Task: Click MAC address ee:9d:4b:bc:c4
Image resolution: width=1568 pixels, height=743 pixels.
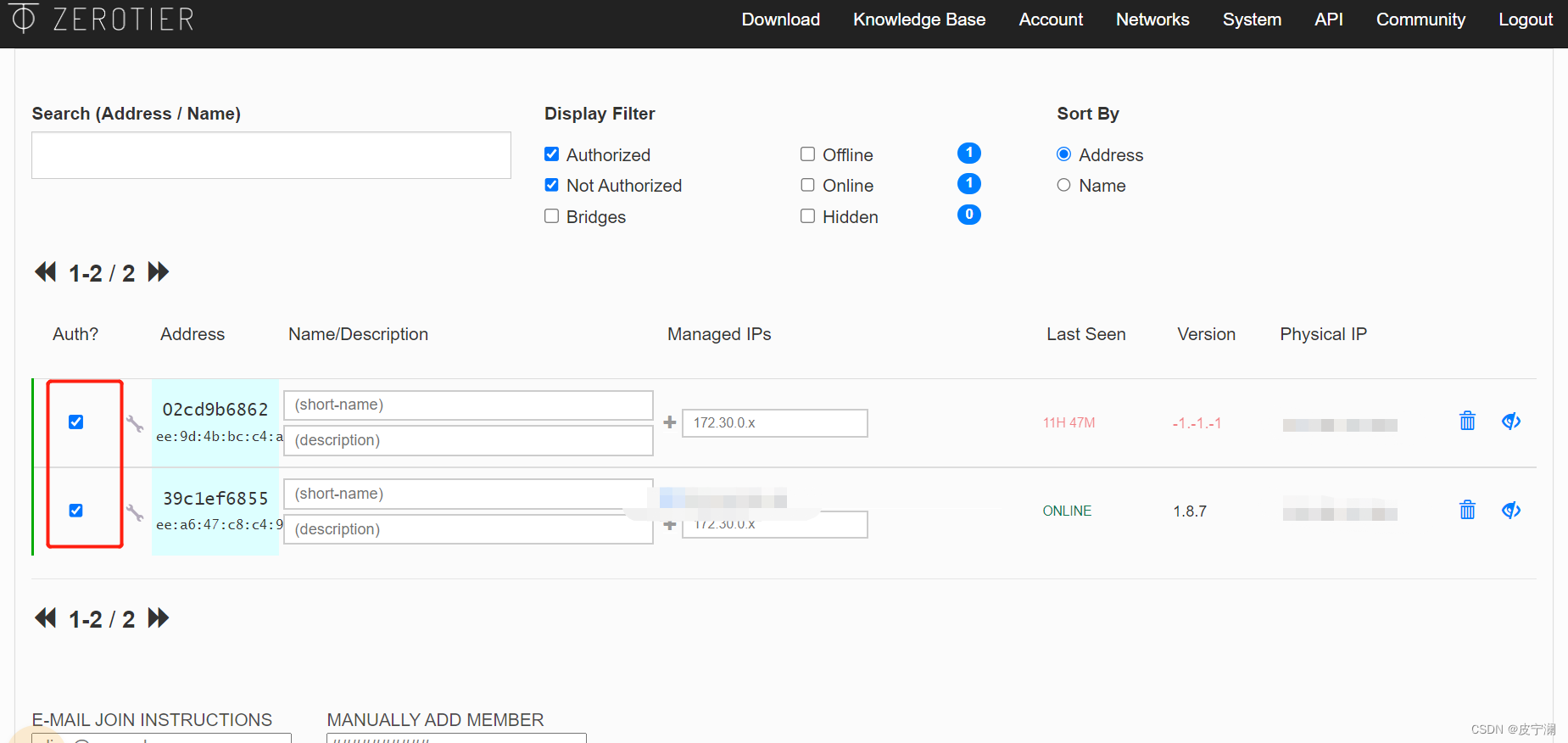Action: (220, 437)
